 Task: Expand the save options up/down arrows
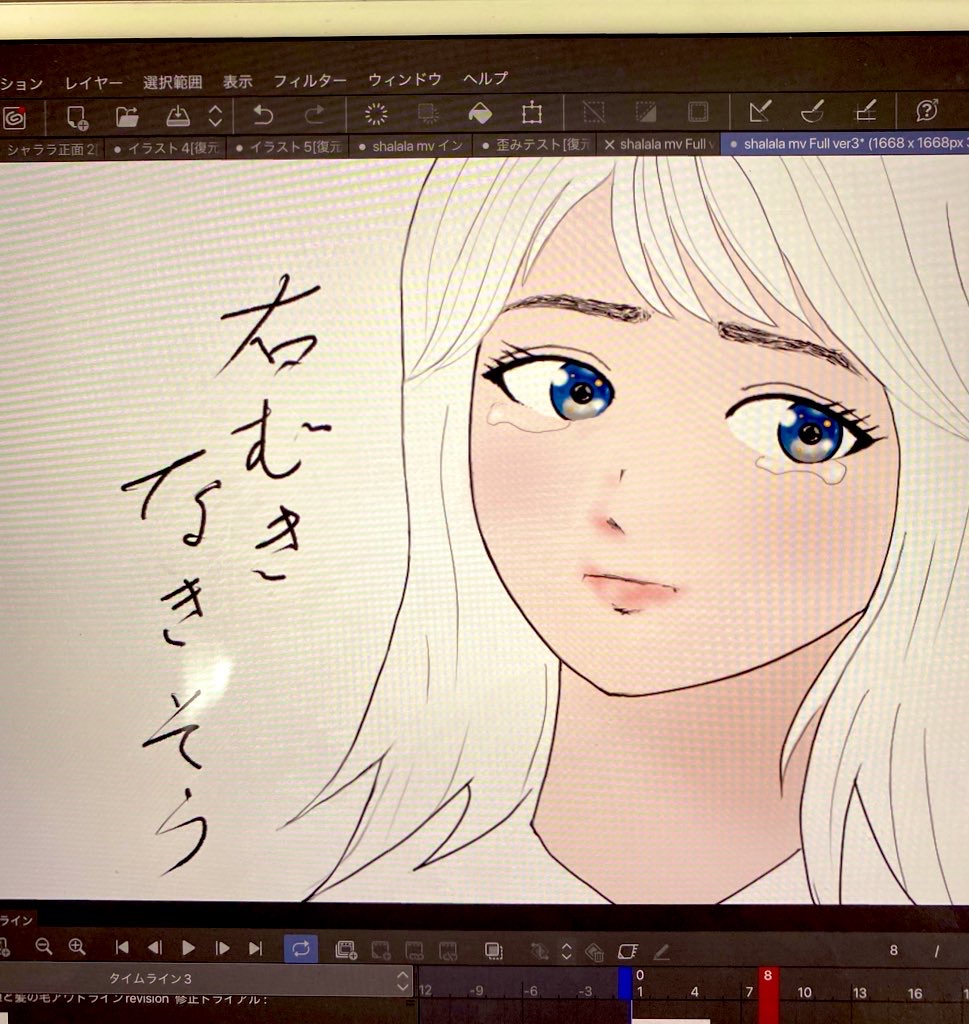point(215,115)
